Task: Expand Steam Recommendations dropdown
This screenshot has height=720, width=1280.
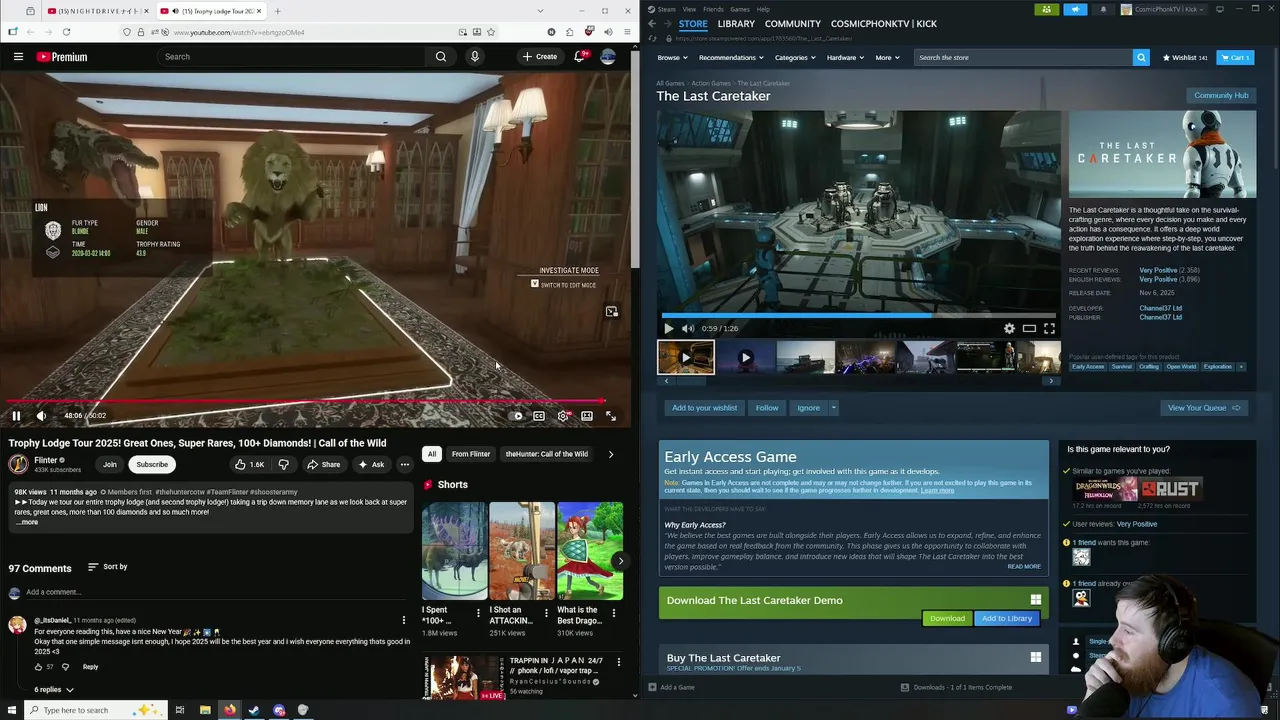Action: [730, 58]
